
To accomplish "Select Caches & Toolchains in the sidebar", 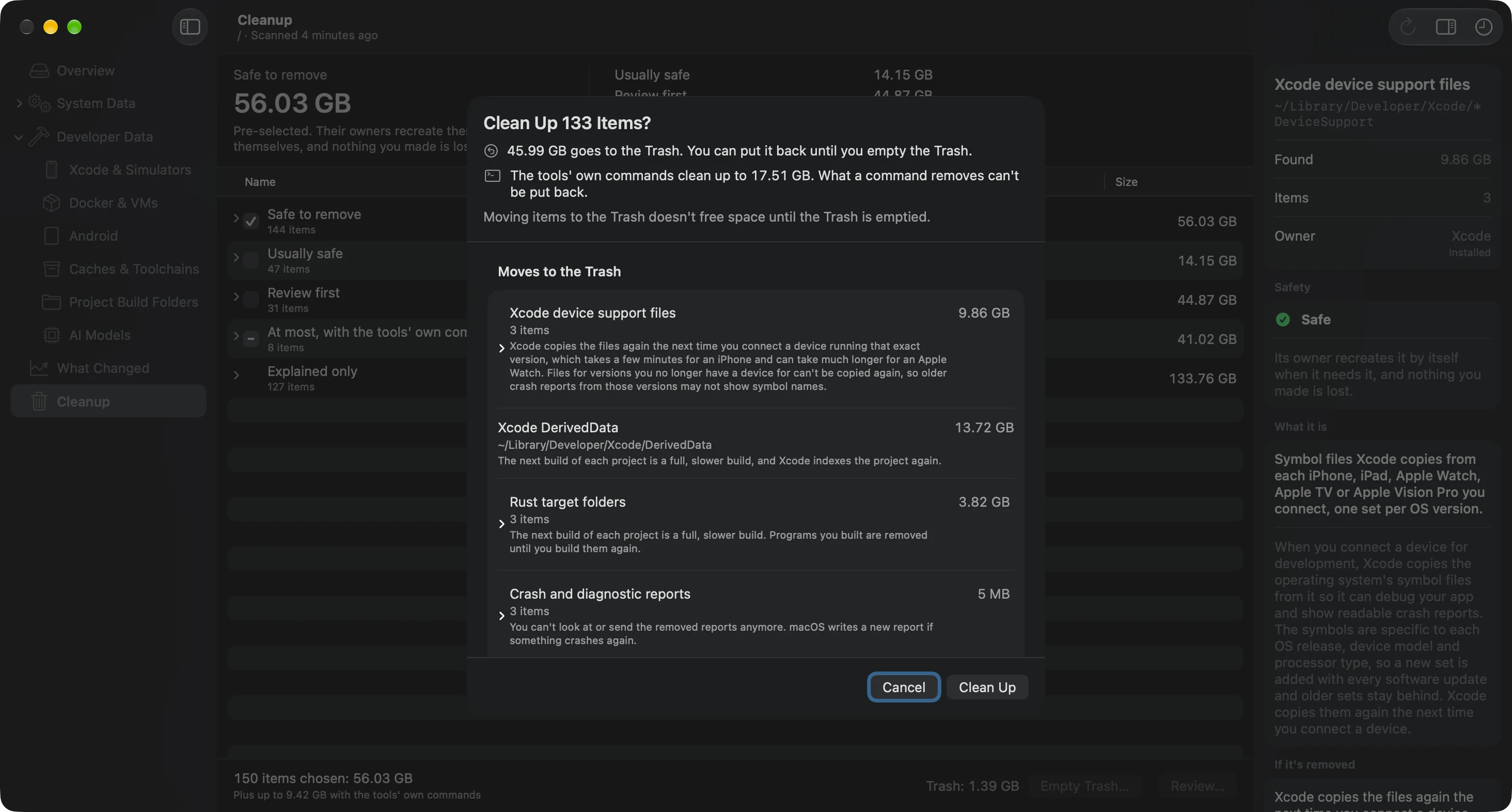I will (x=108, y=269).
